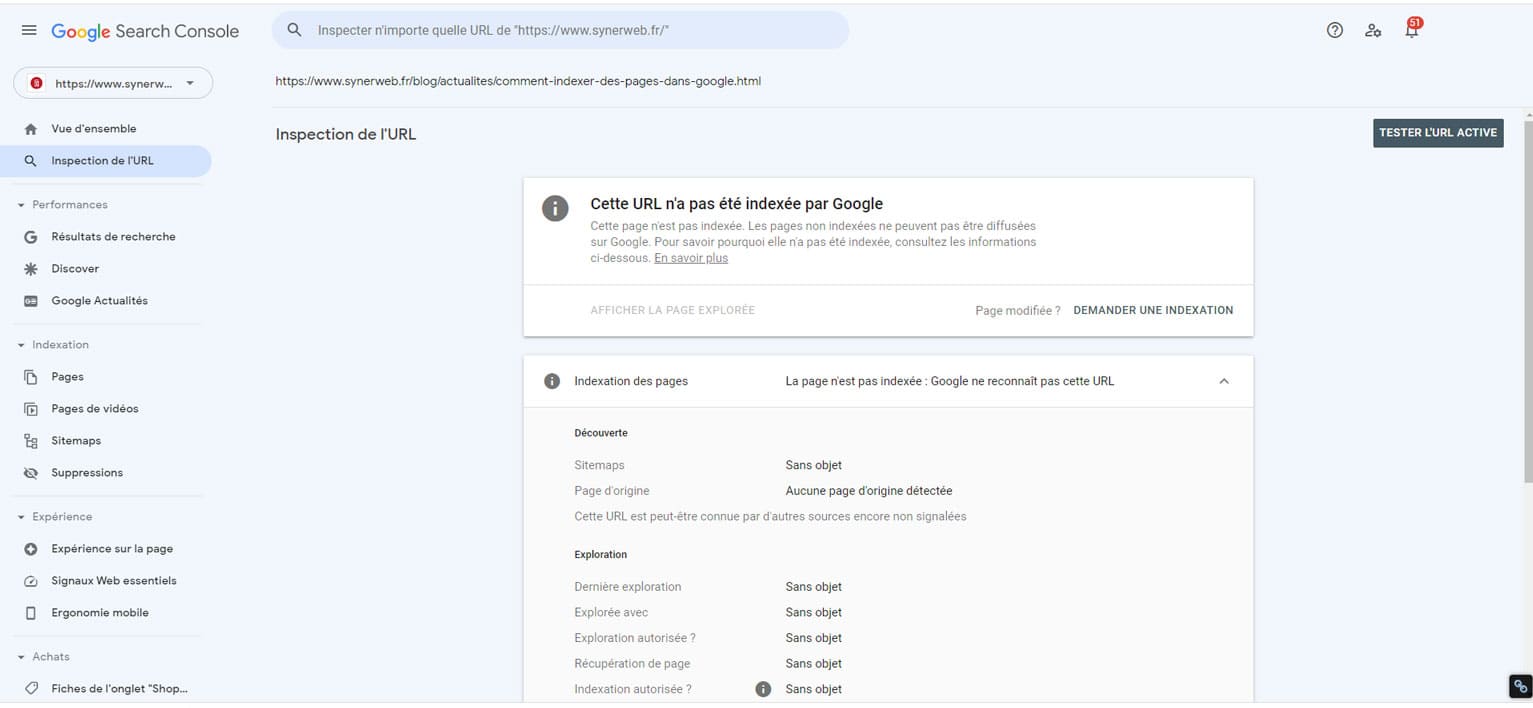Click the "Page d'origine" label
This screenshot has width=1533, height=708.
(x=612, y=491)
